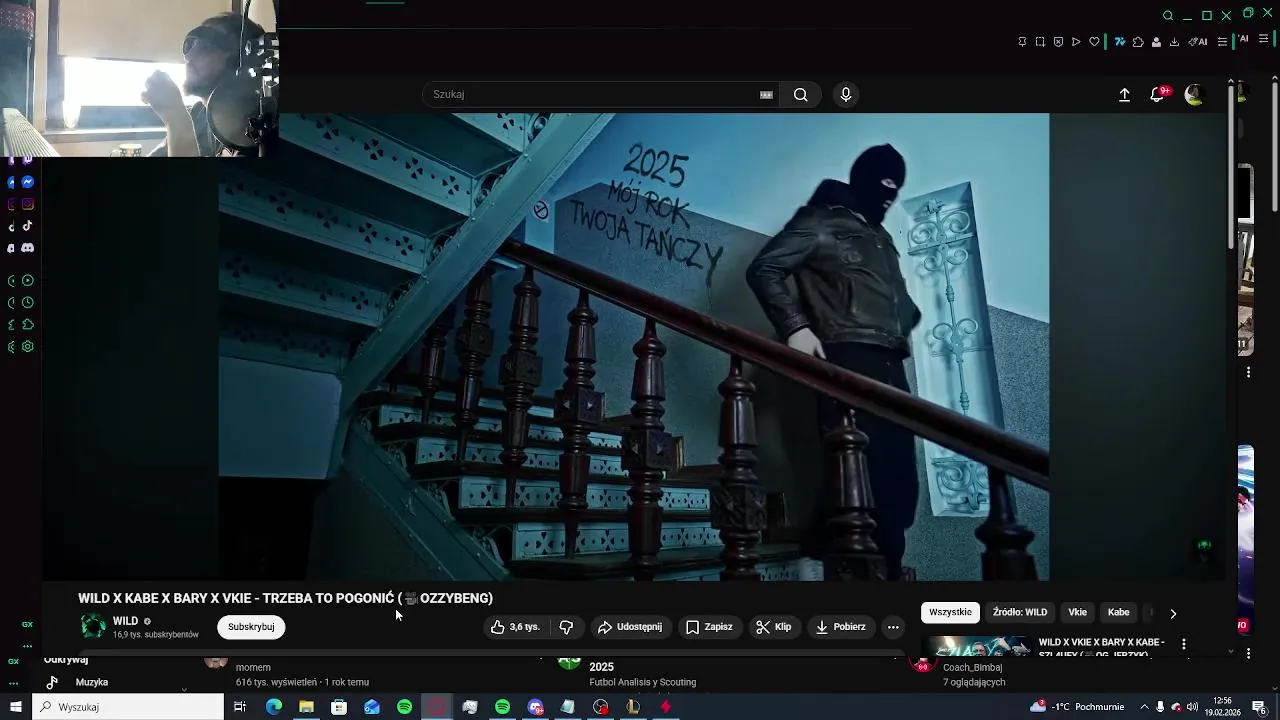The image size is (1280, 720).
Task: Click Coach_Bimbaj channel text
Action: (x=972, y=667)
